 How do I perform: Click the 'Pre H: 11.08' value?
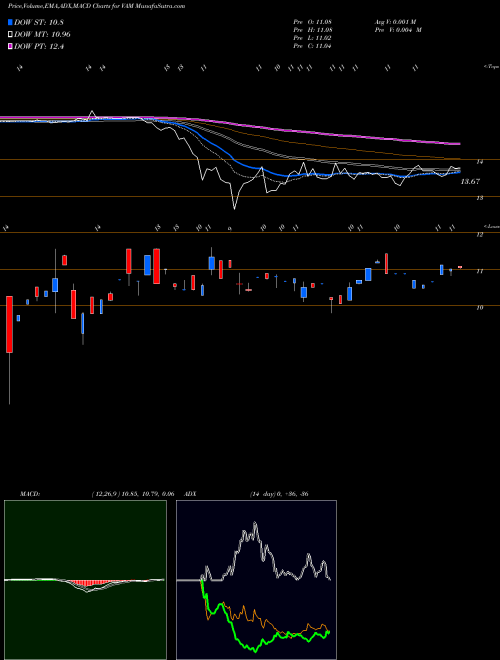point(313,30)
